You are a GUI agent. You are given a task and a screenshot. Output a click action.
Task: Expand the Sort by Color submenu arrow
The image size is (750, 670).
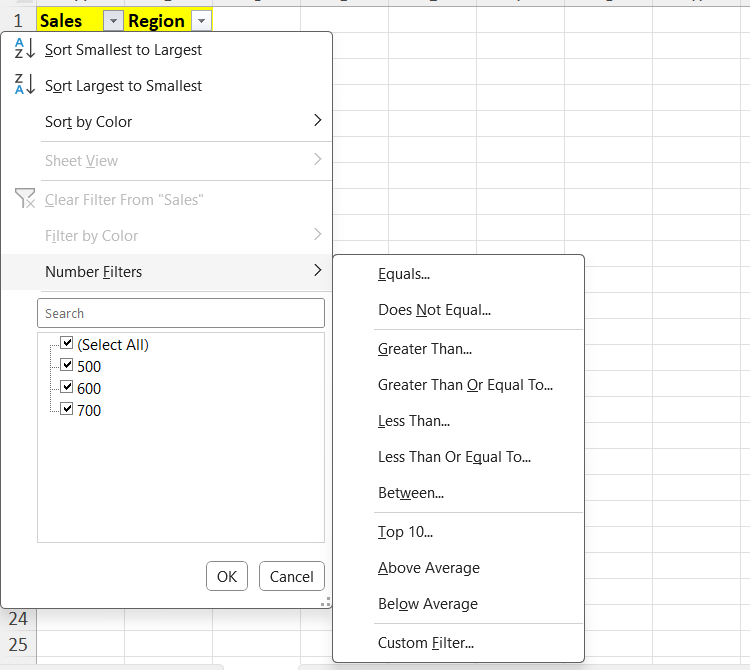[x=317, y=121]
